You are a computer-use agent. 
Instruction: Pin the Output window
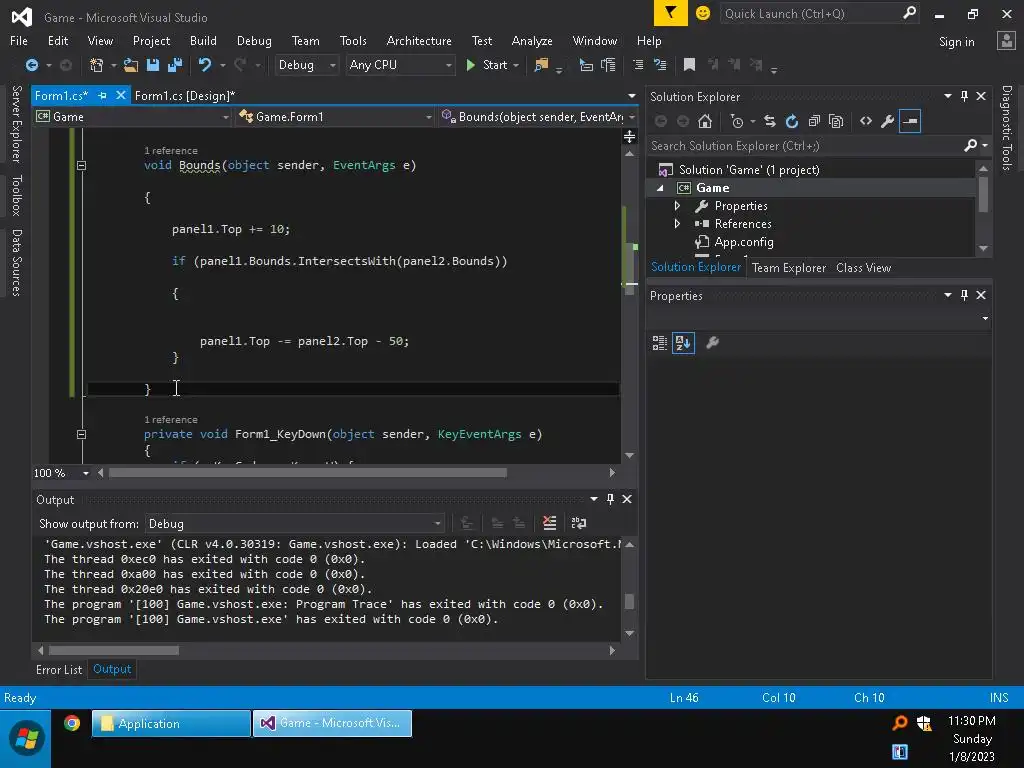tap(611, 499)
